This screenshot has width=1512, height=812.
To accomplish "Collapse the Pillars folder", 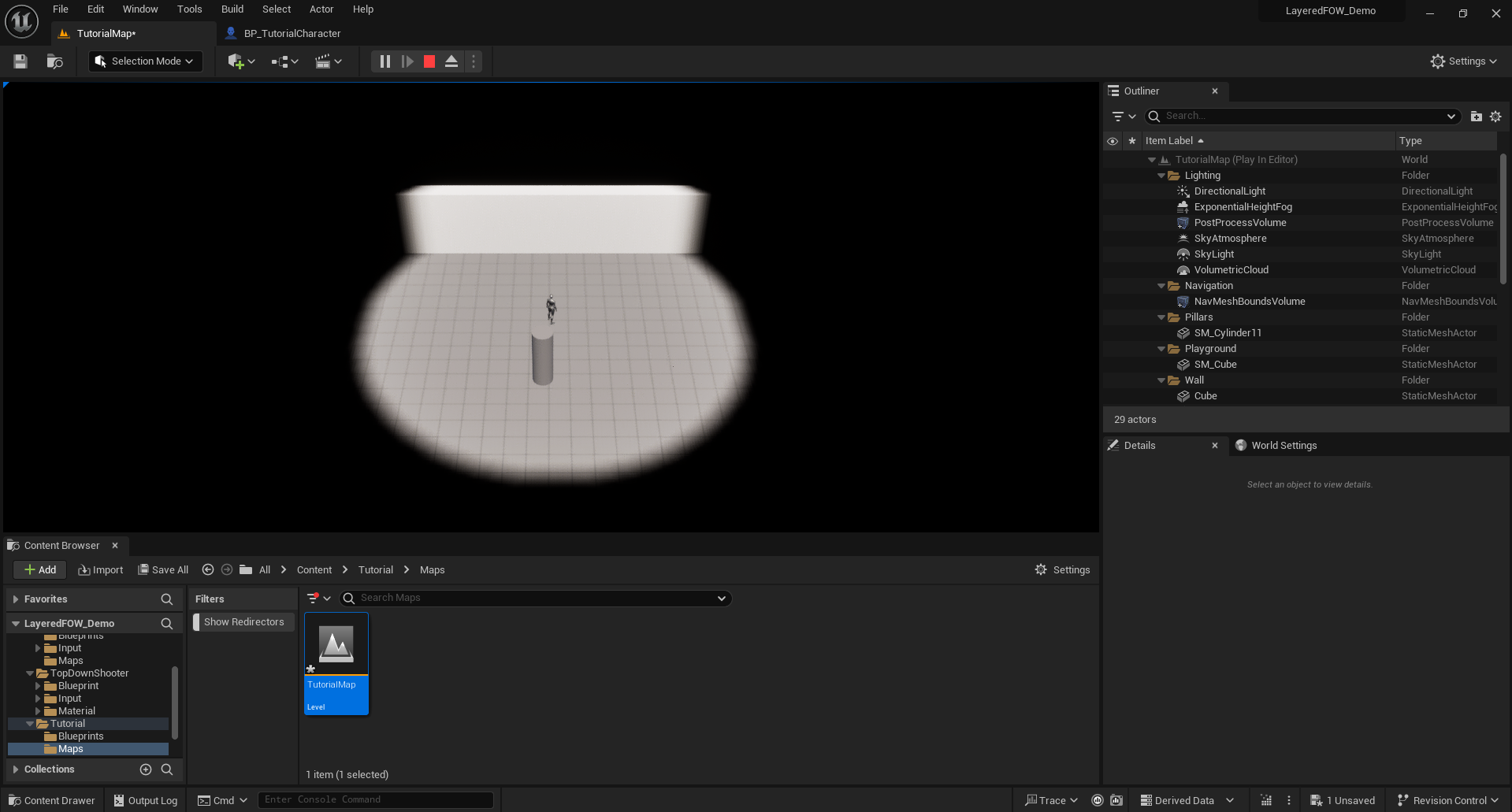I will tap(1161, 317).
